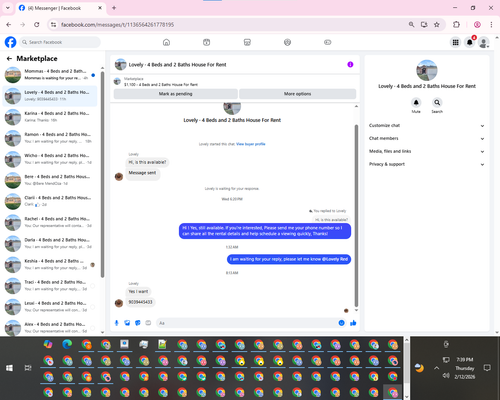Expand Media, files and links section
This screenshot has height=400, width=500.
(x=426, y=151)
